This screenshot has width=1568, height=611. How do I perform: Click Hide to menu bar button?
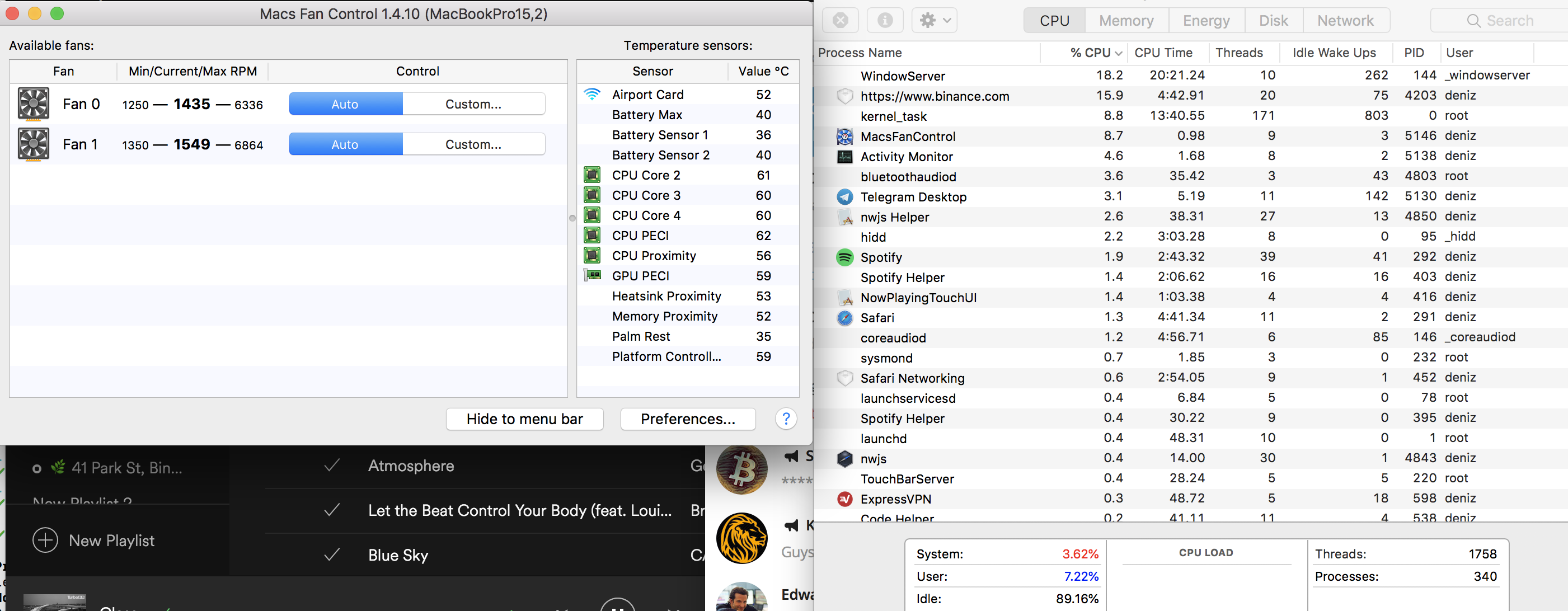coord(524,419)
